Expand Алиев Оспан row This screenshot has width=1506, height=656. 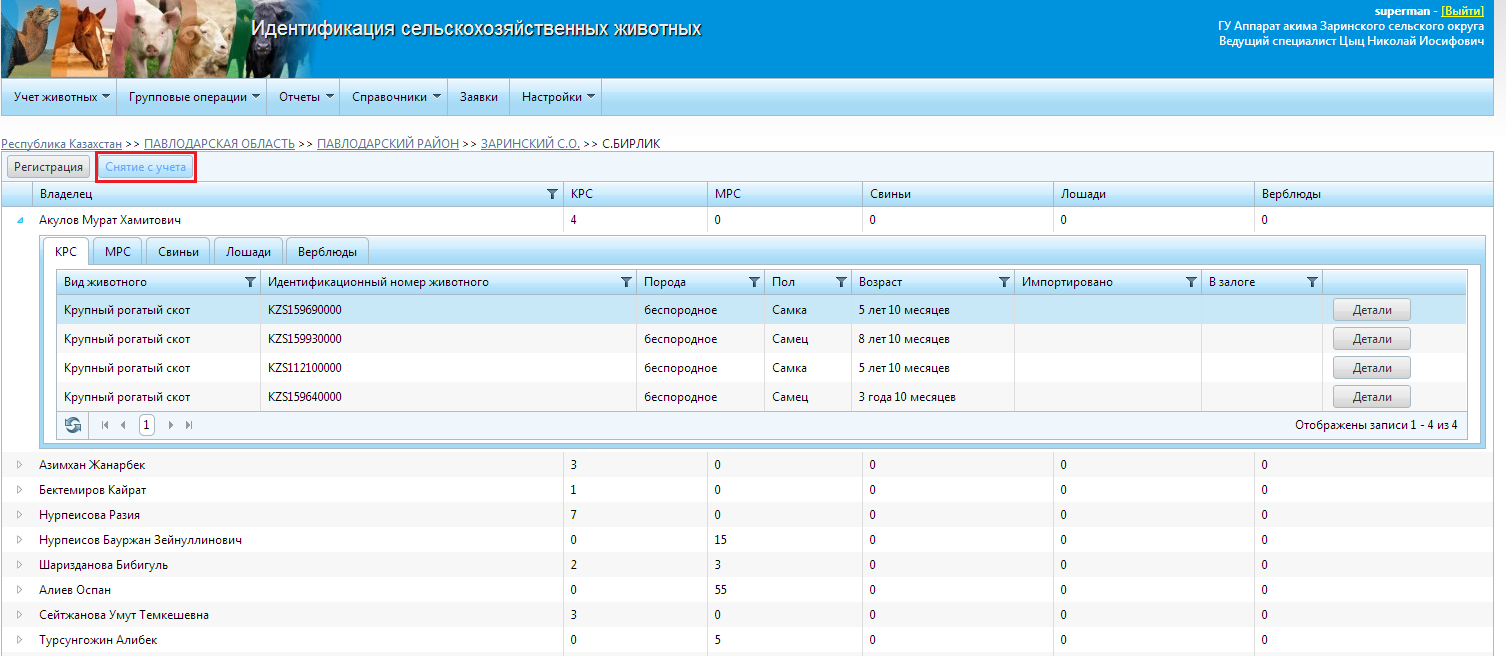coord(19,590)
